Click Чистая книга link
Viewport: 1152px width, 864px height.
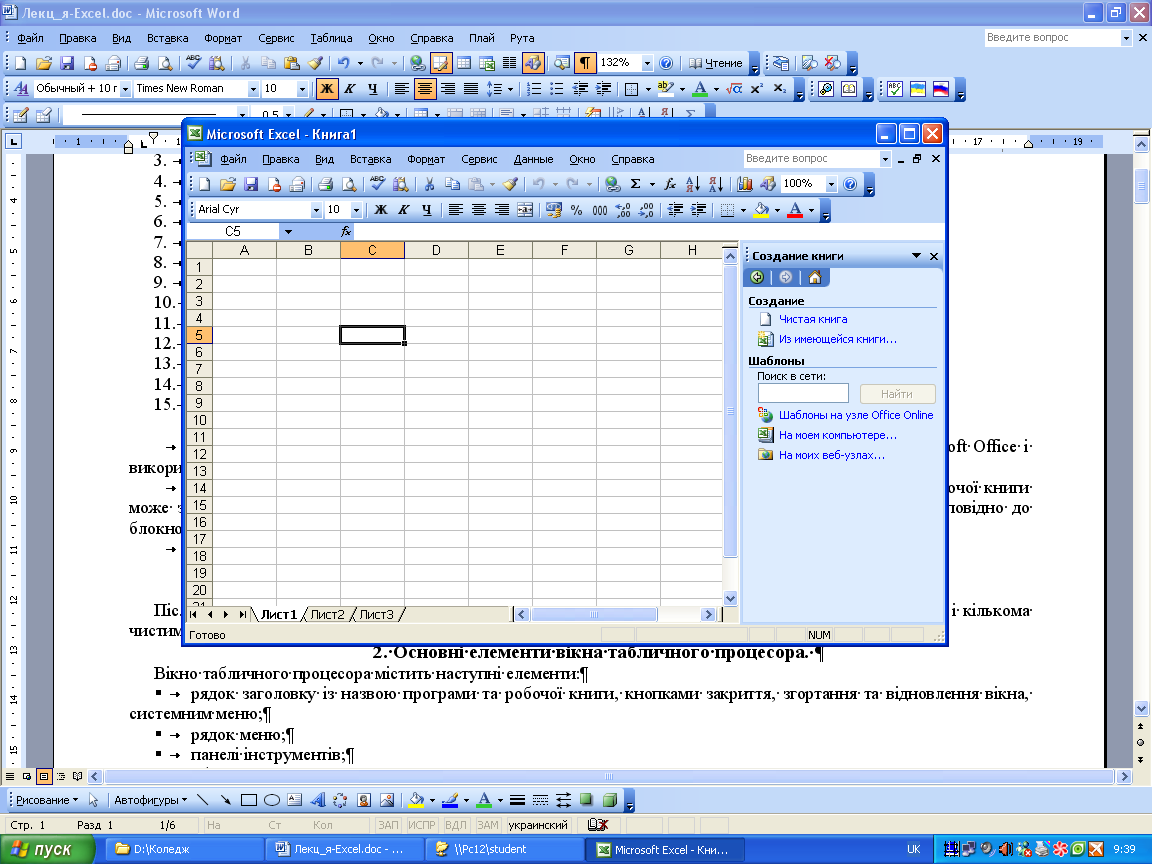point(813,320)
